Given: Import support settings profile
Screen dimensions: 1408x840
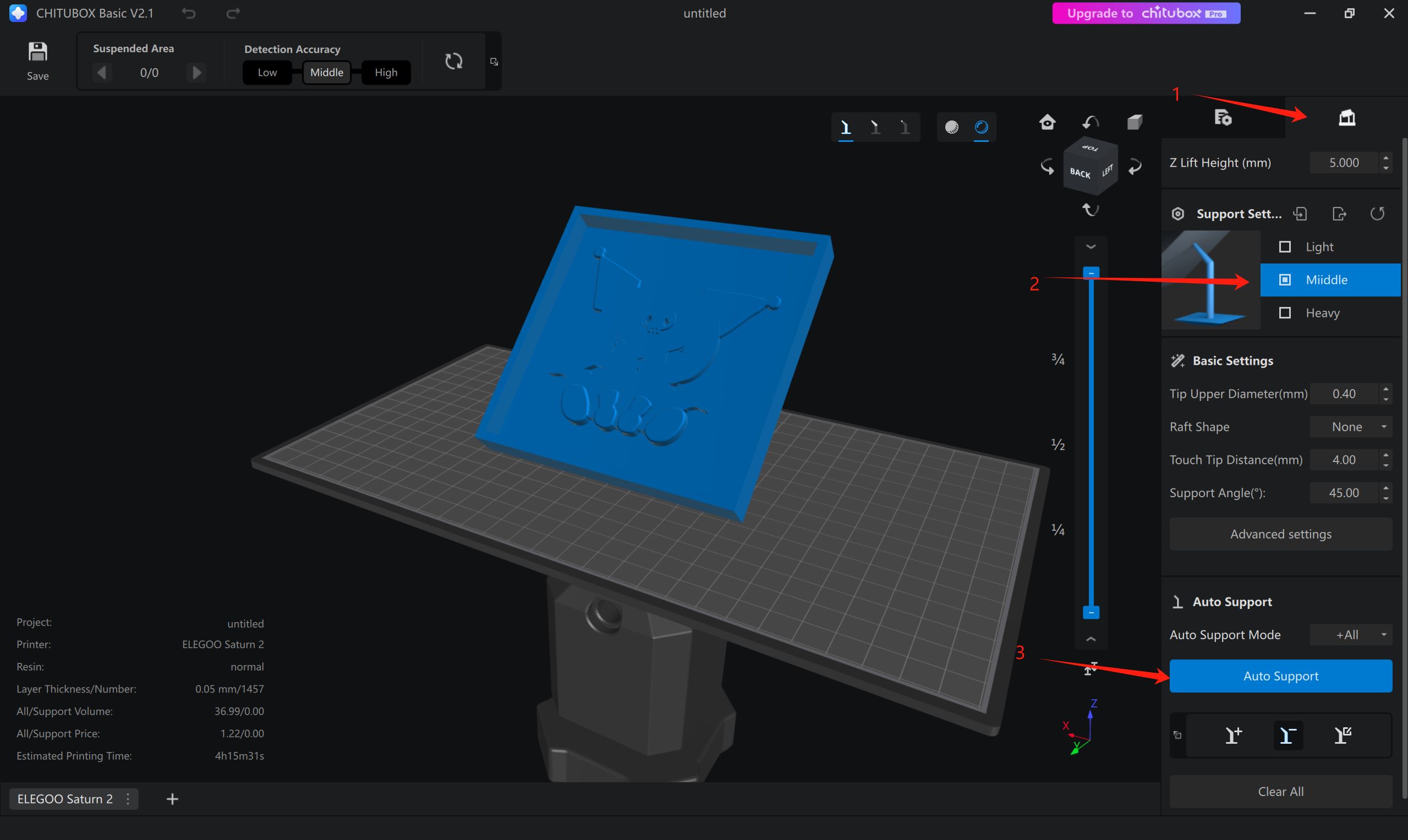Looking at the screenshot, I should tap(1300, 214).
